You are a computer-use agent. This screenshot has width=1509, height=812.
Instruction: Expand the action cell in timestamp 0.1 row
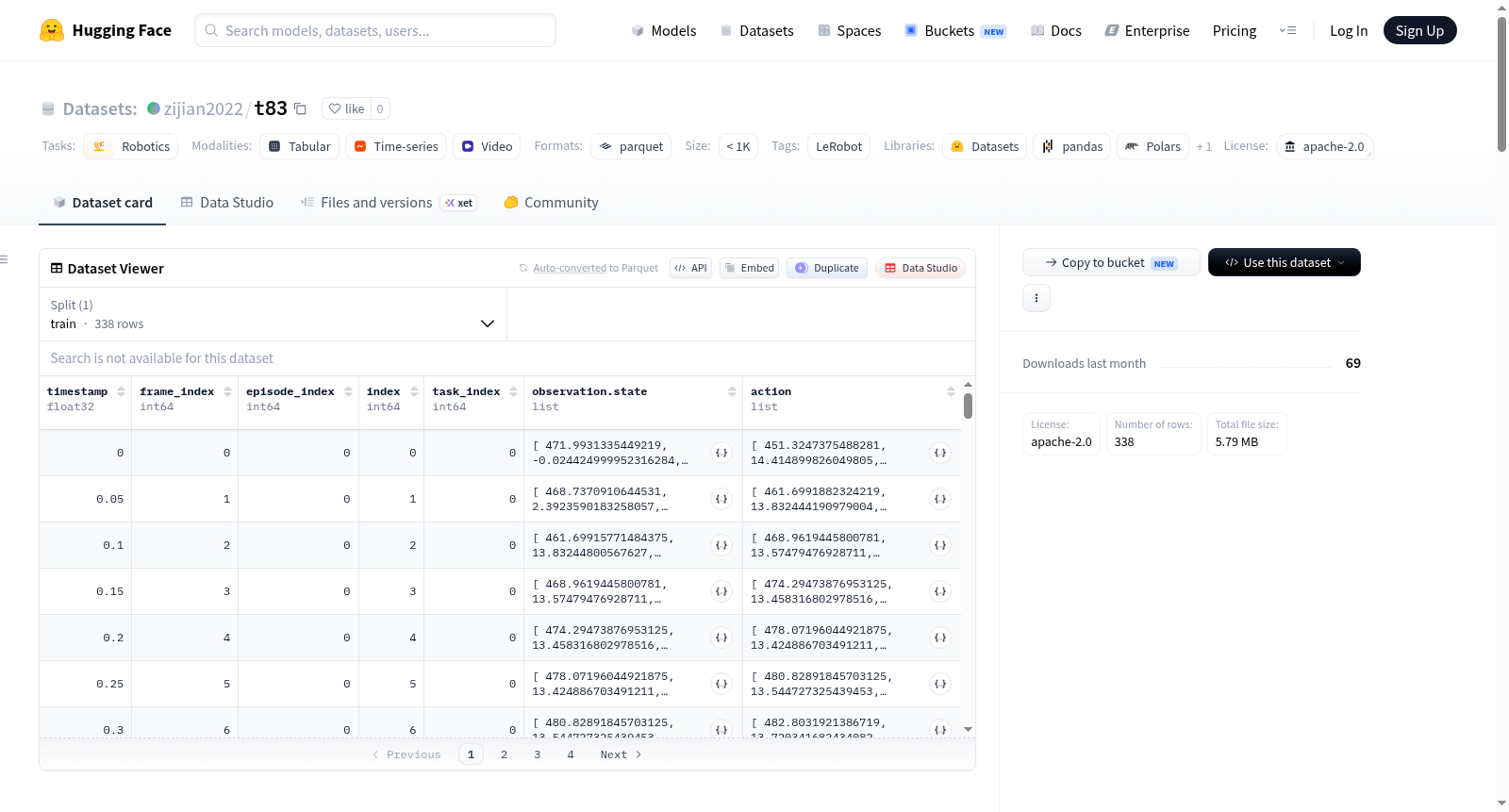click(x=940, y=545)
